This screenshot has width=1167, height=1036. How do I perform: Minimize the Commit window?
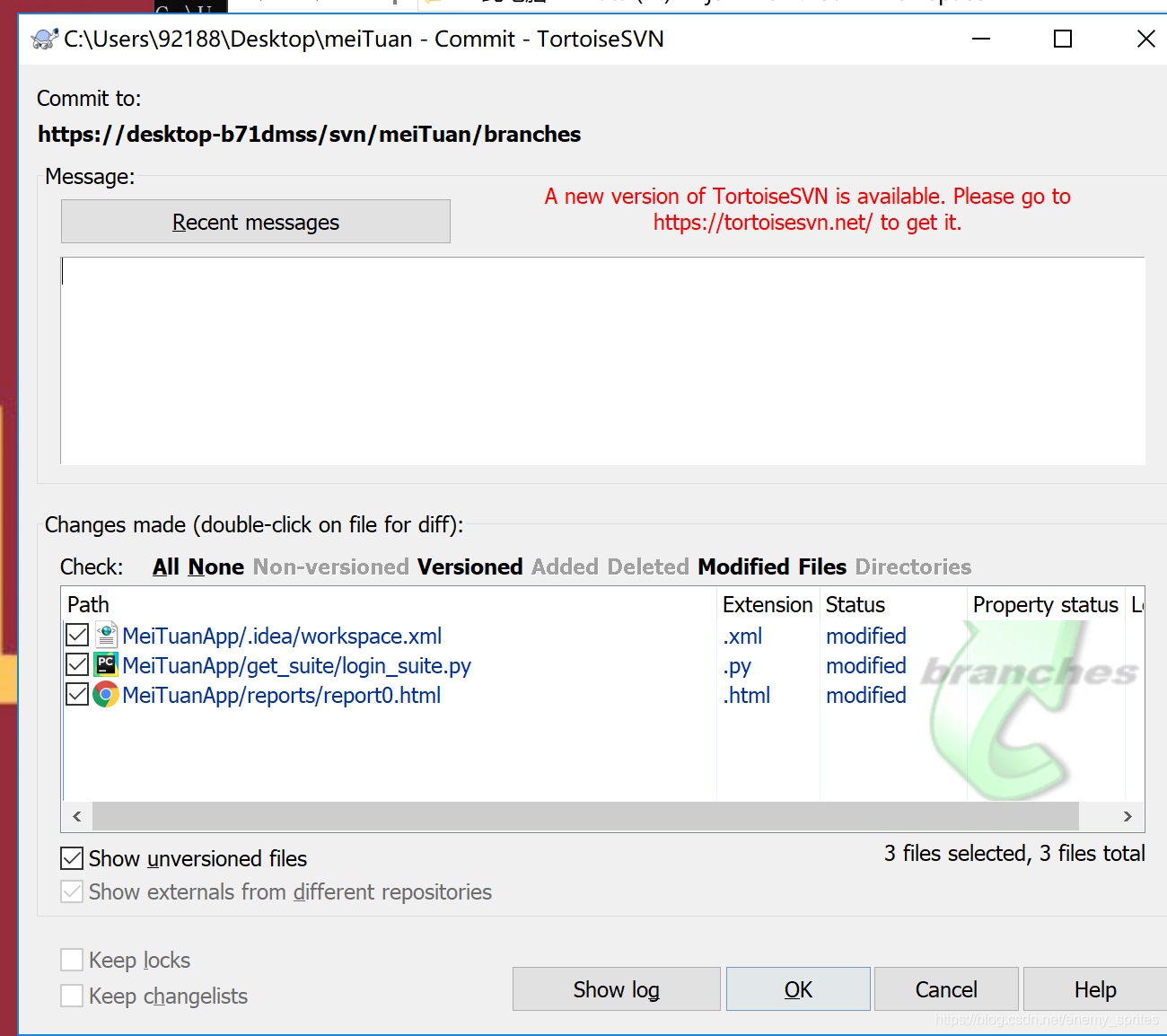coord(981,39)
